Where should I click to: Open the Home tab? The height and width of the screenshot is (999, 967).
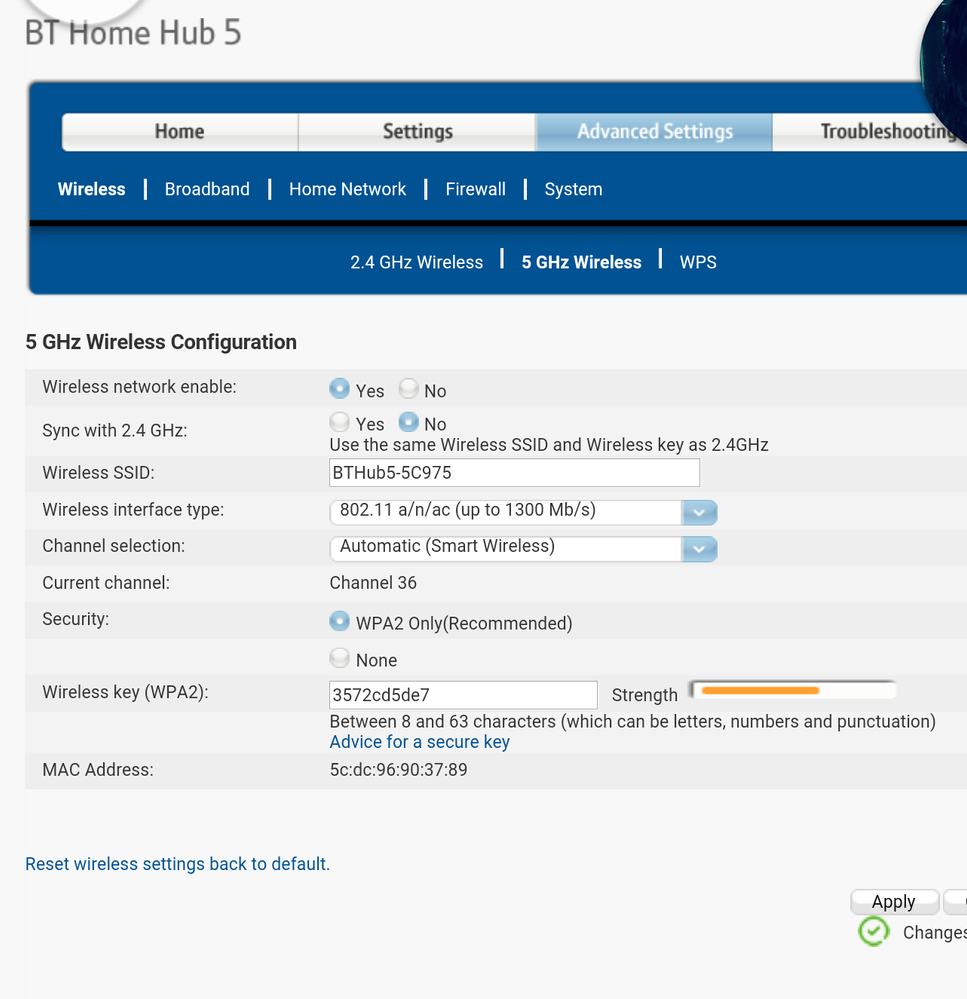tap(180, 132)
